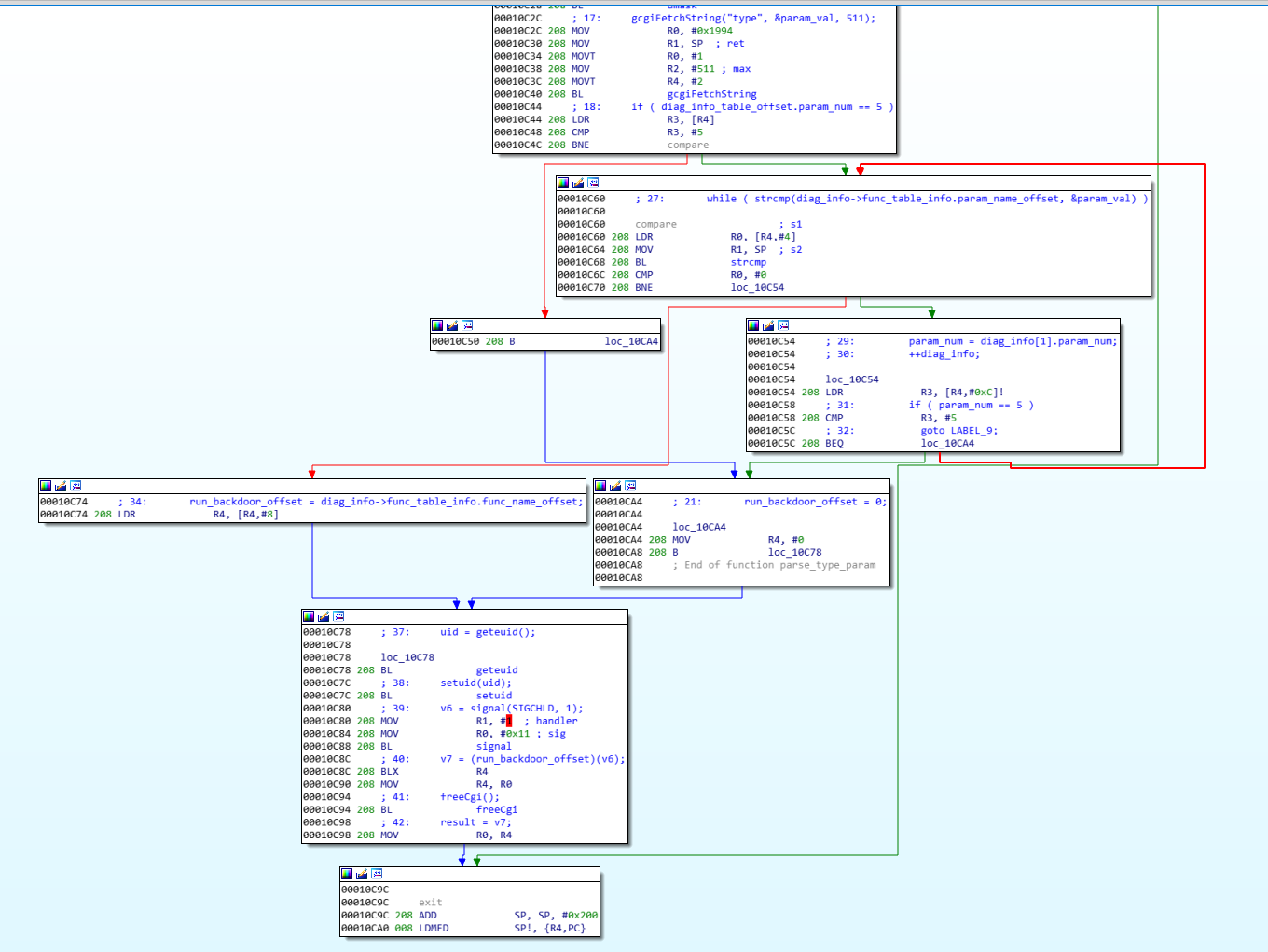Click pencil icon on 00010C74 LDR node

pos(61,486)
